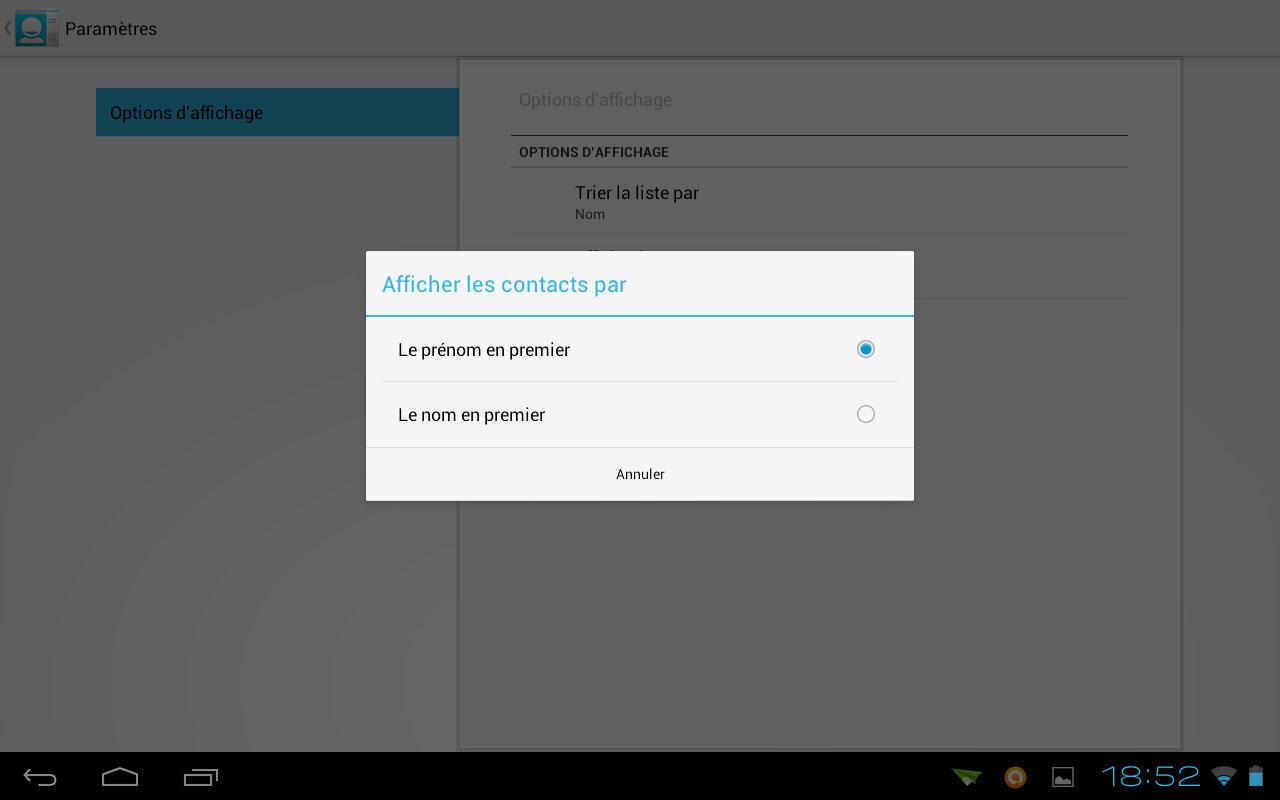Tap the "Options d'affichage" heading in right panel

point(595,100)
